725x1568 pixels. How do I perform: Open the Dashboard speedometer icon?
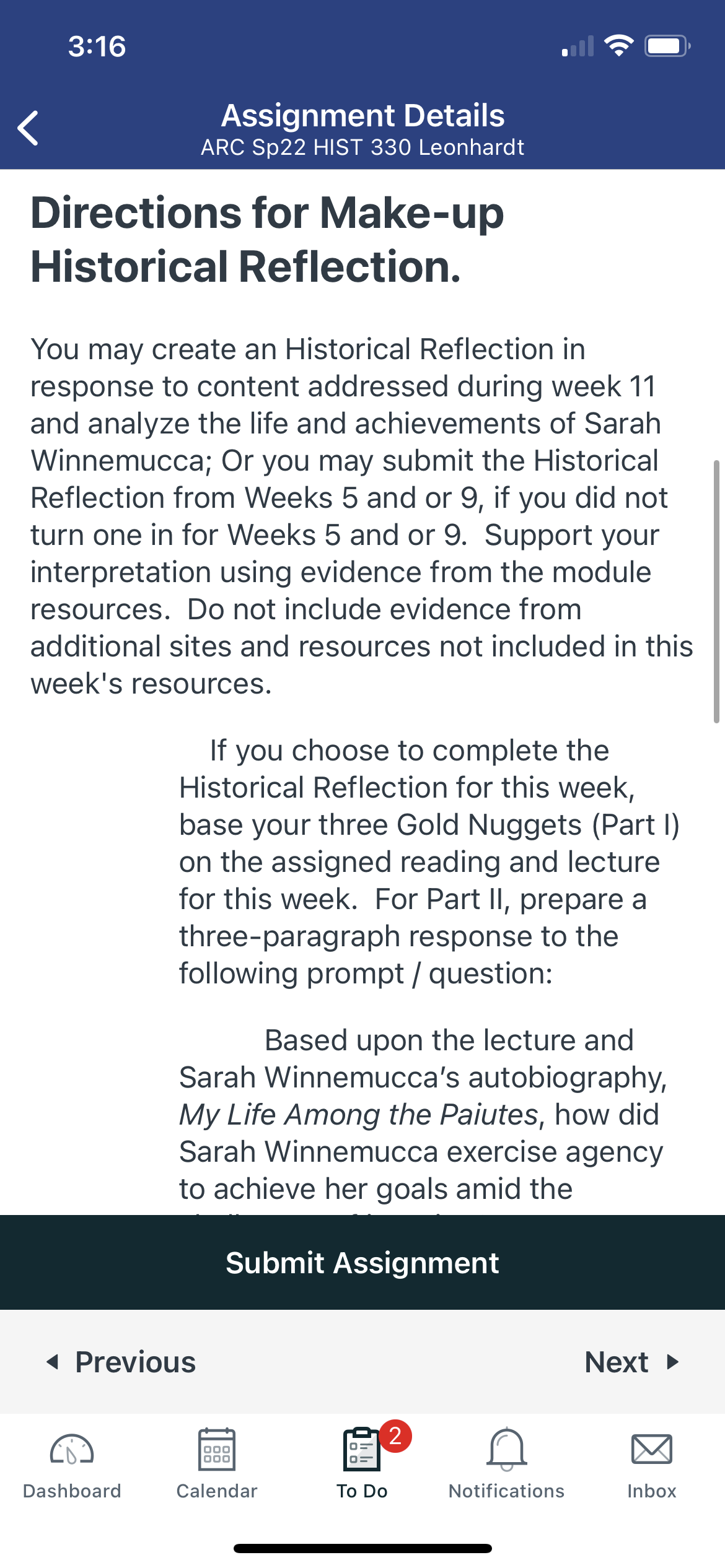coord(72,1449)
